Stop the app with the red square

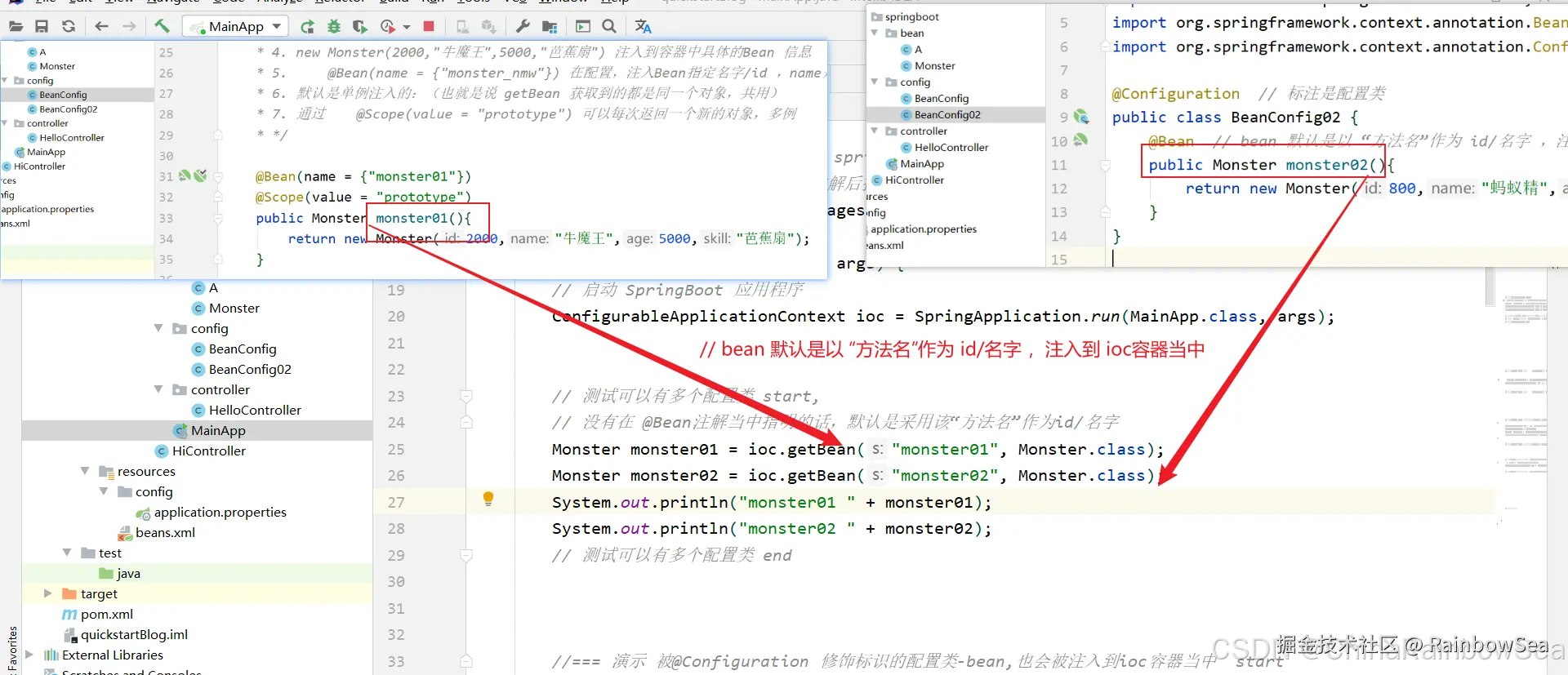pyautogui.click(x=429, y=26)
